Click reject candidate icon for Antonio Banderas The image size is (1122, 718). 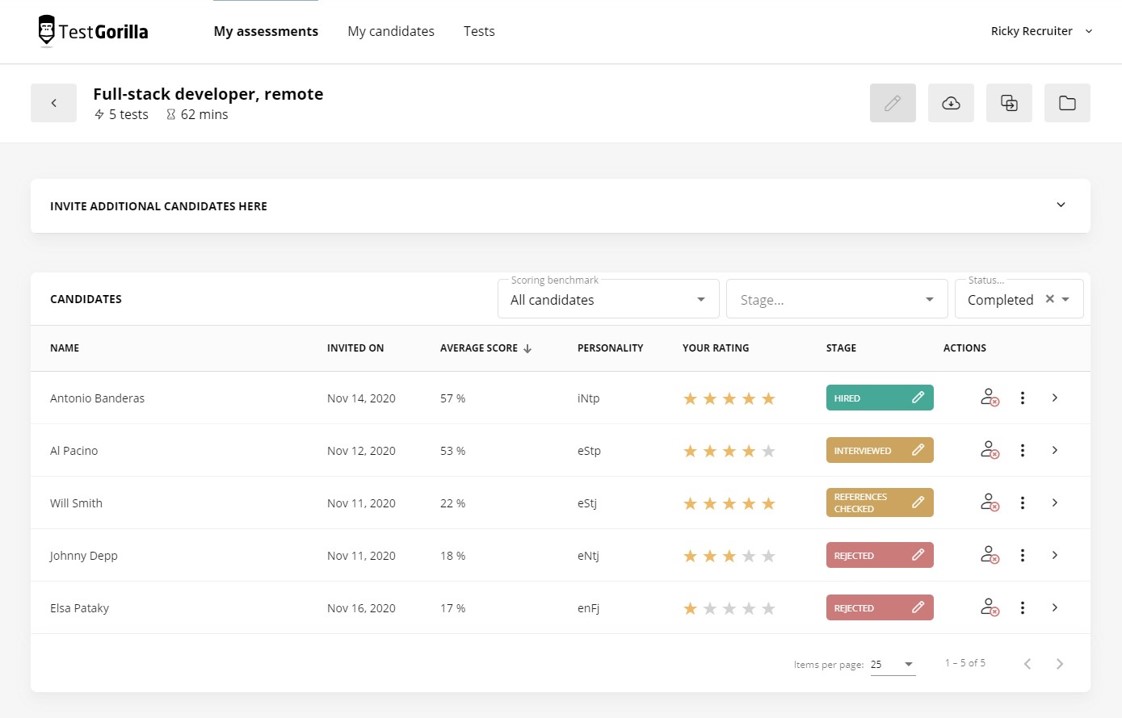click(x=989, y=398)
